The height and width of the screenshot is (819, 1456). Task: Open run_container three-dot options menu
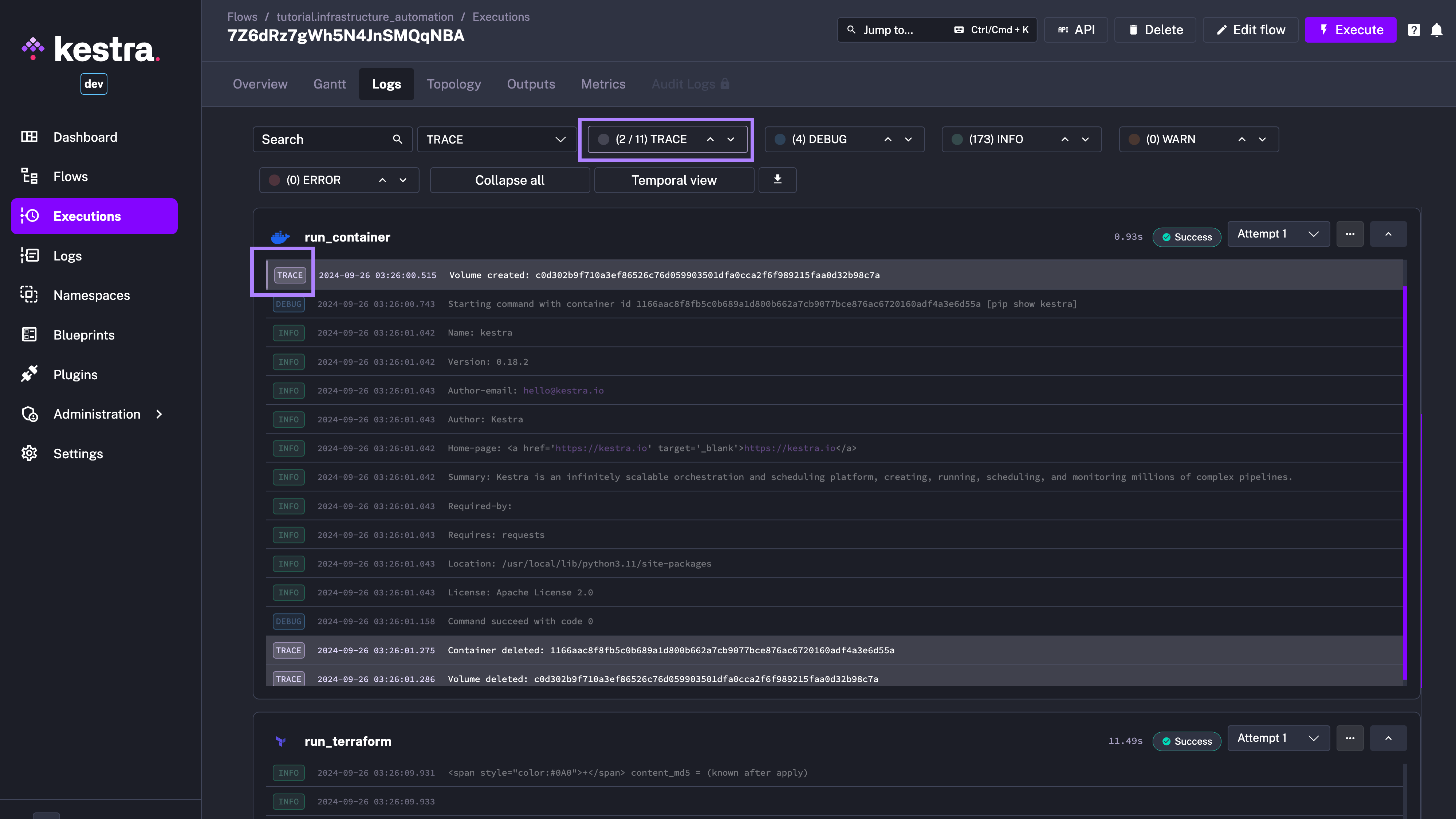coord(1350,234)
